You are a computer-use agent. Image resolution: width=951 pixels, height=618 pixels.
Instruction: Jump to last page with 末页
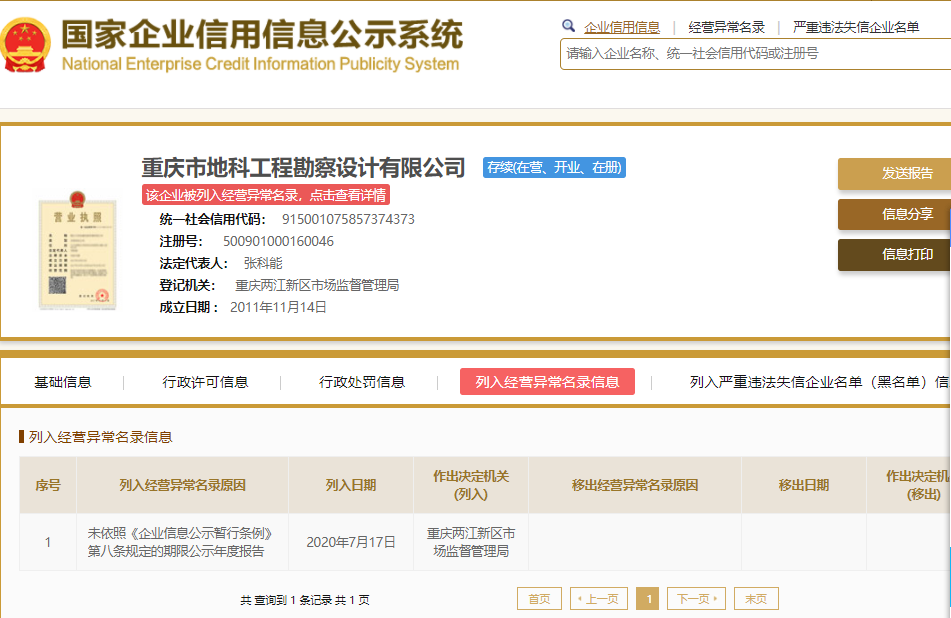756,599
